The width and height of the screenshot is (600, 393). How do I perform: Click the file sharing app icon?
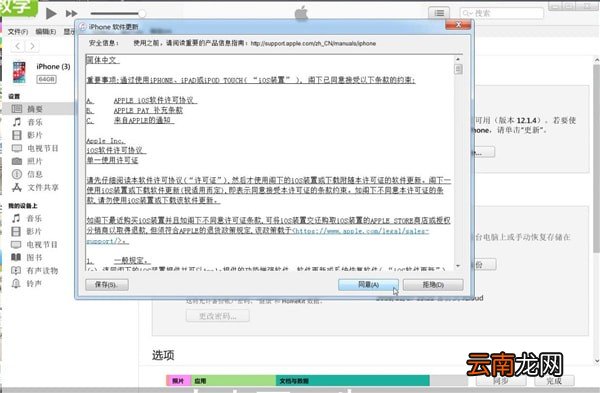coord(17,188)
